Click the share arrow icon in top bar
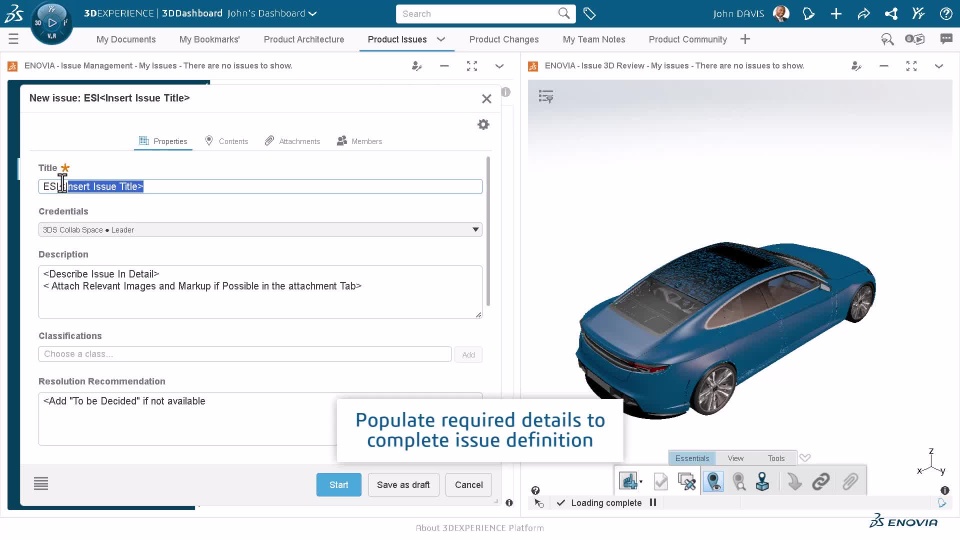Screen dimensions: 960x540 pos(863,13)
